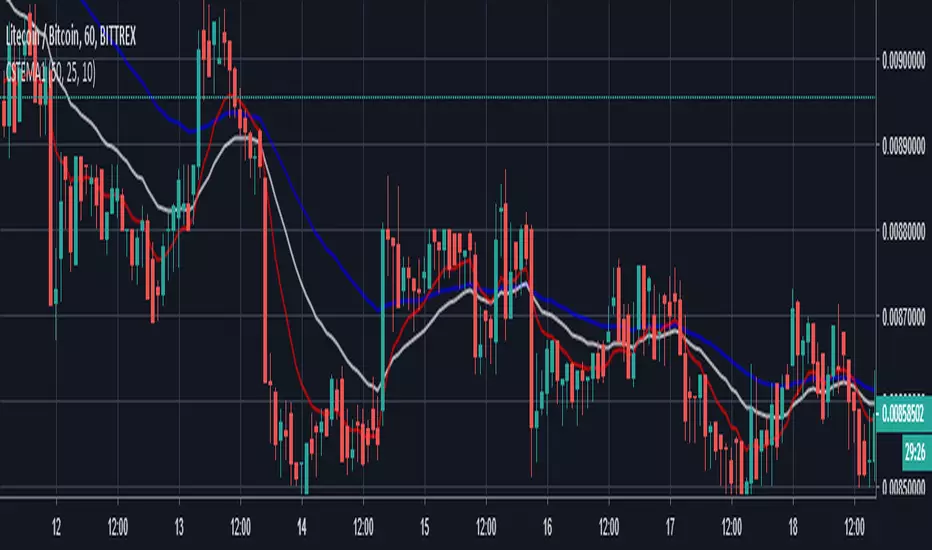This screenshot has width=932, height=550.
Task: Click the 12:00 label between 16 and 17
Action: [609, 527]
